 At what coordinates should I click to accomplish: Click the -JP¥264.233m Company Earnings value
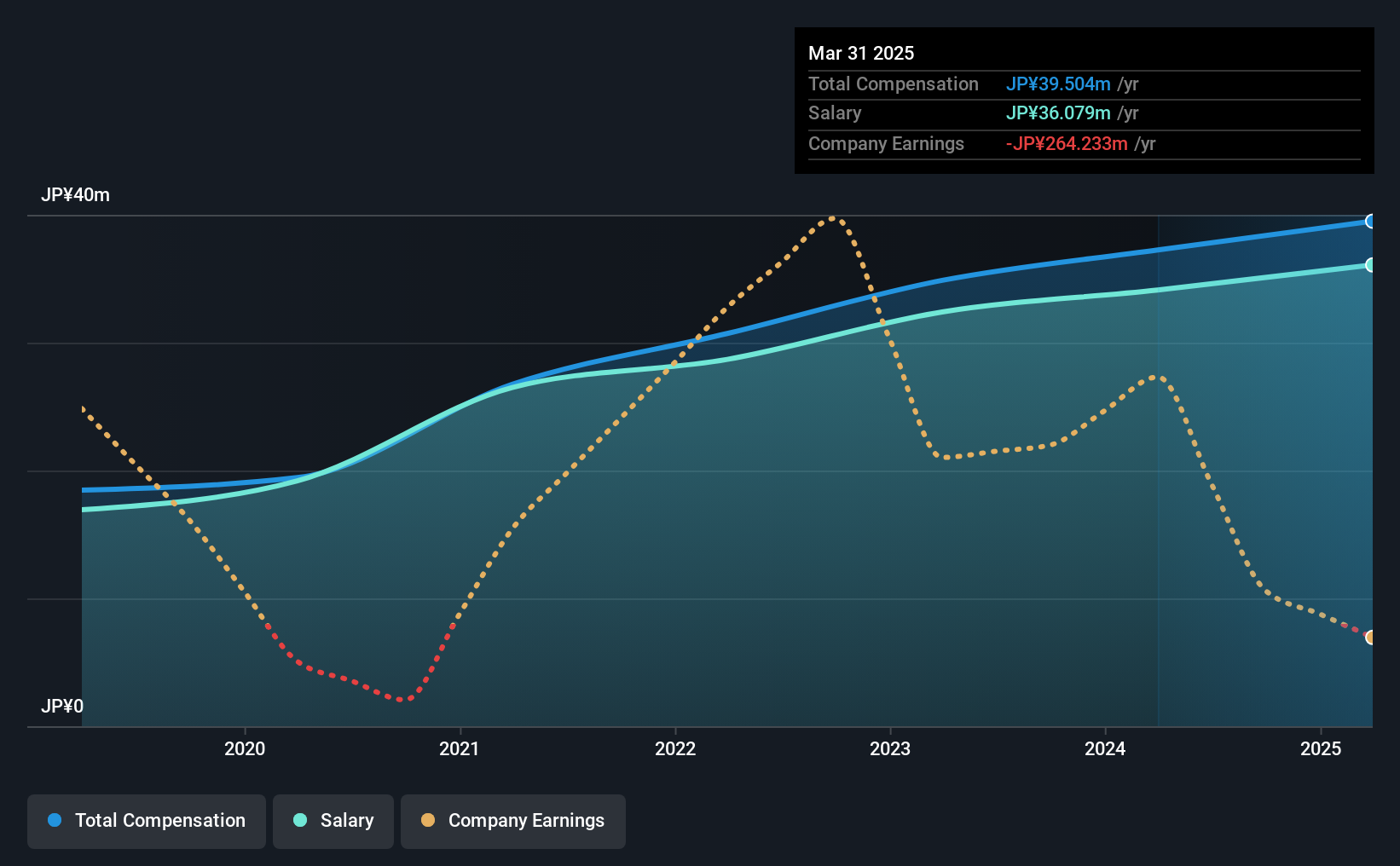tap(1067, 144)
